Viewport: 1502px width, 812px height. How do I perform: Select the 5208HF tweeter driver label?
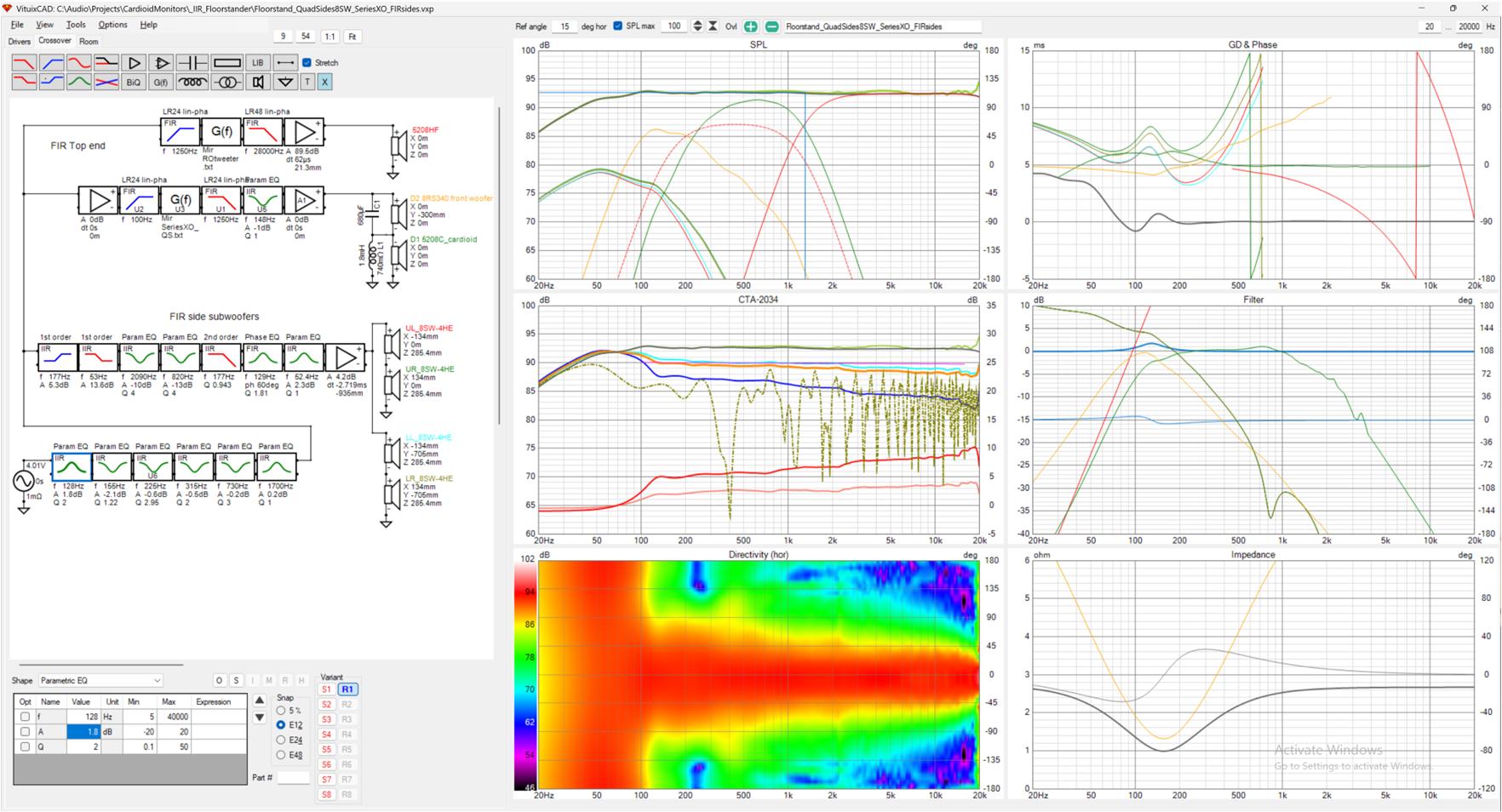pyautogui.click(x=426, y=130)
